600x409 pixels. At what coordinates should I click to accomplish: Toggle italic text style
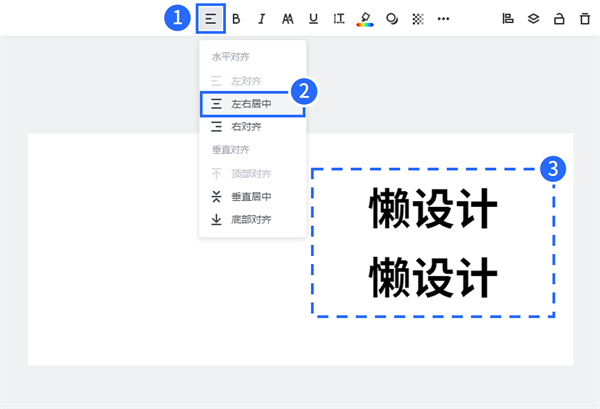coord(262,18)
